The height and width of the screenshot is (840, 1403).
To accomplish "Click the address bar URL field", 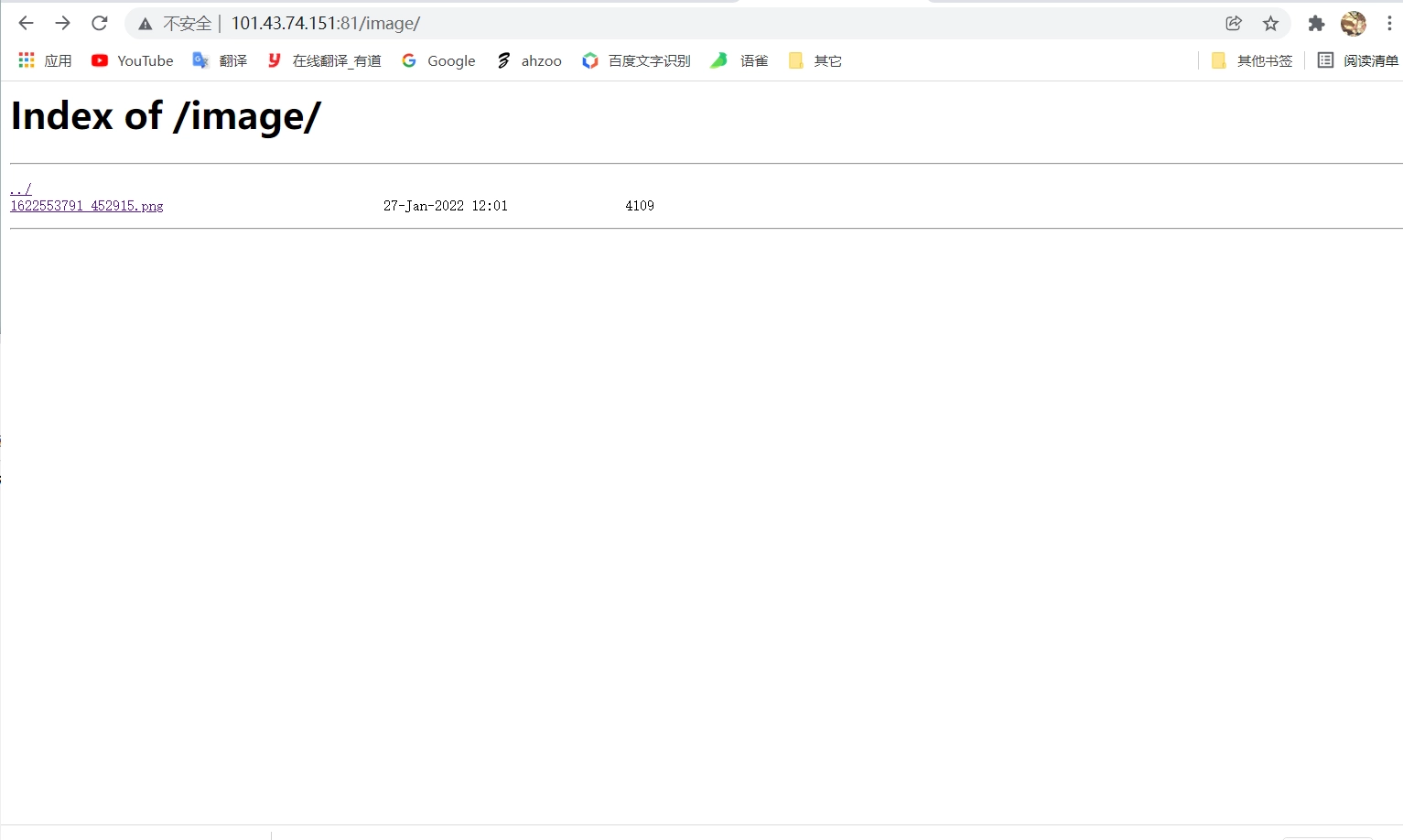I will 641,23.
